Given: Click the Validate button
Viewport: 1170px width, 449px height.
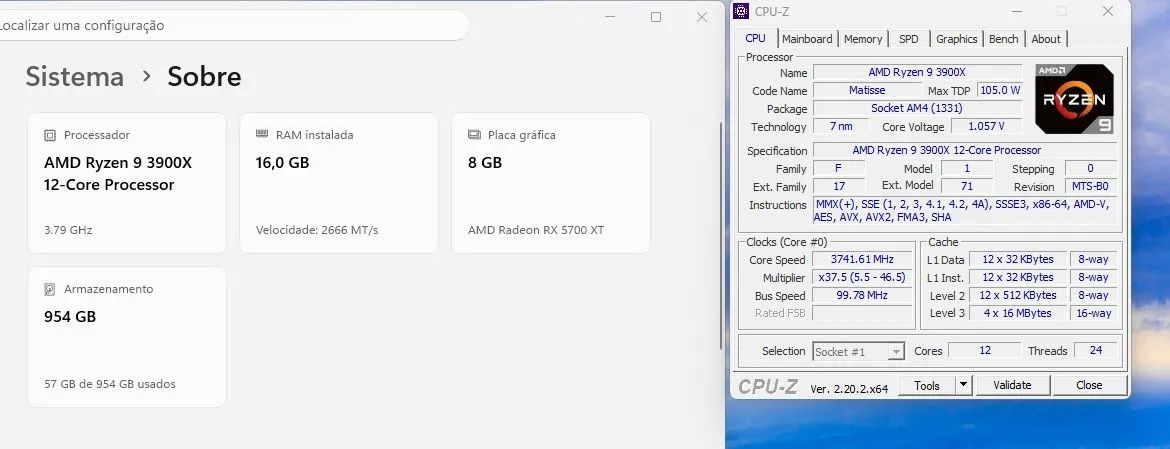Looking at the screenshot, I should [1013, 386].
